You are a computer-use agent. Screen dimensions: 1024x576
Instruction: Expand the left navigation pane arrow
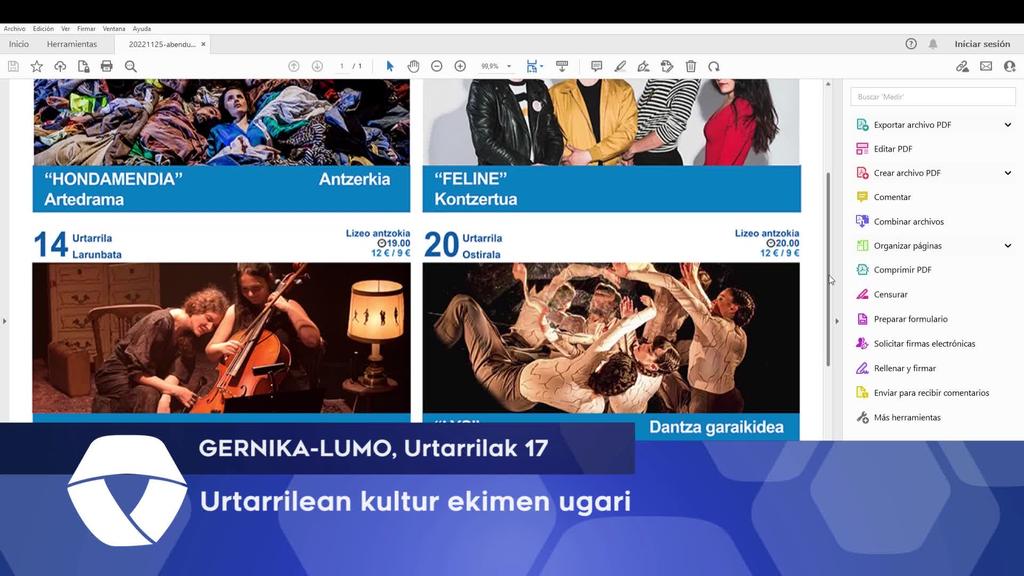coord(5,321)
